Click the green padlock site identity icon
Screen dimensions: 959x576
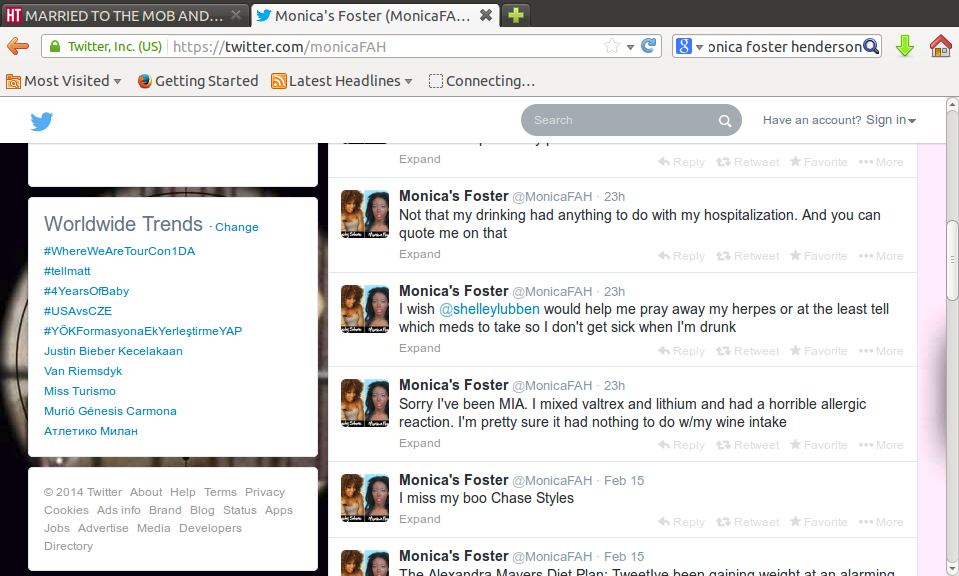click(55, 46)
